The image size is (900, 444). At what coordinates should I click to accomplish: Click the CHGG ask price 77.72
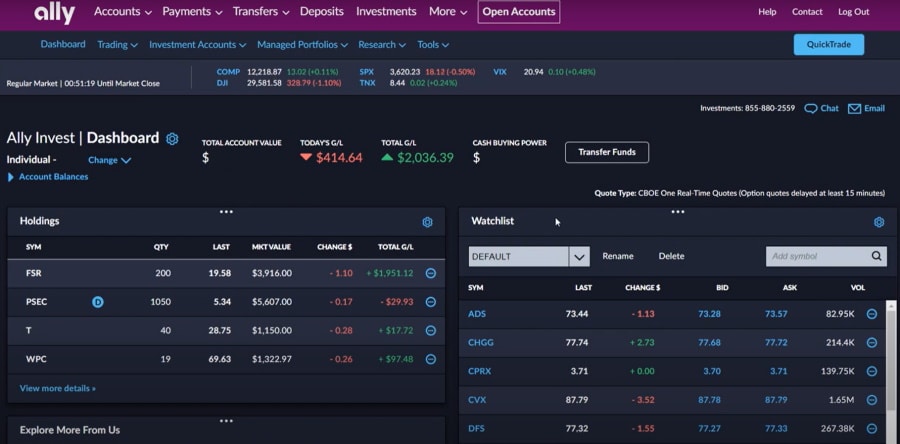(x=776, y=343)
